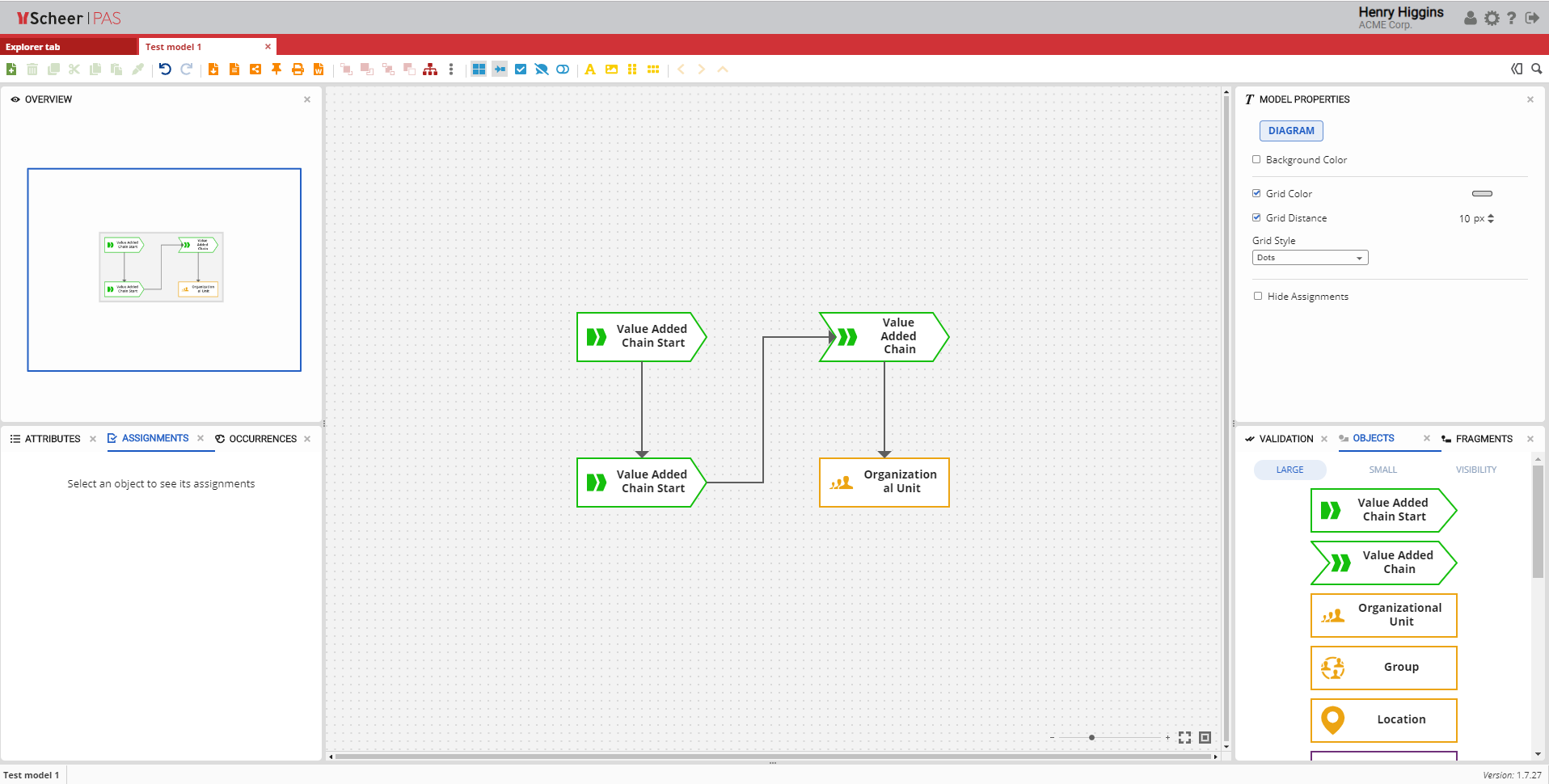Click the printer icon in toolbar
This screenshot has width=1549, height=784.
(298, 70)
